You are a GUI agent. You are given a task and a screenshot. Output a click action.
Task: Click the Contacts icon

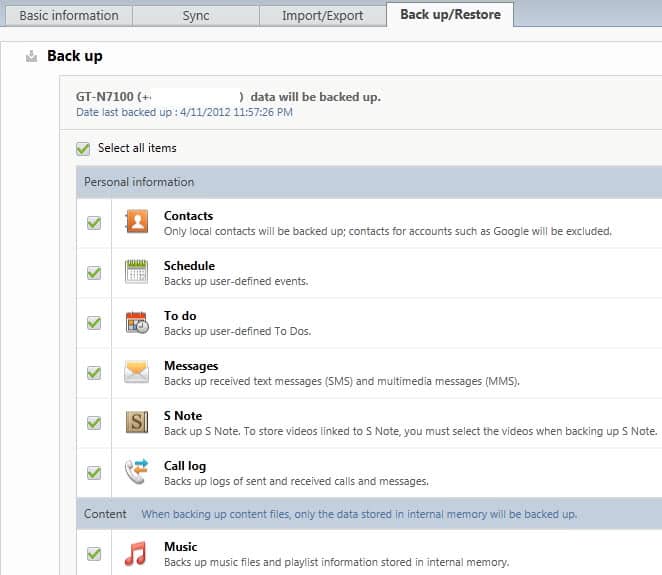pos(137,222)
